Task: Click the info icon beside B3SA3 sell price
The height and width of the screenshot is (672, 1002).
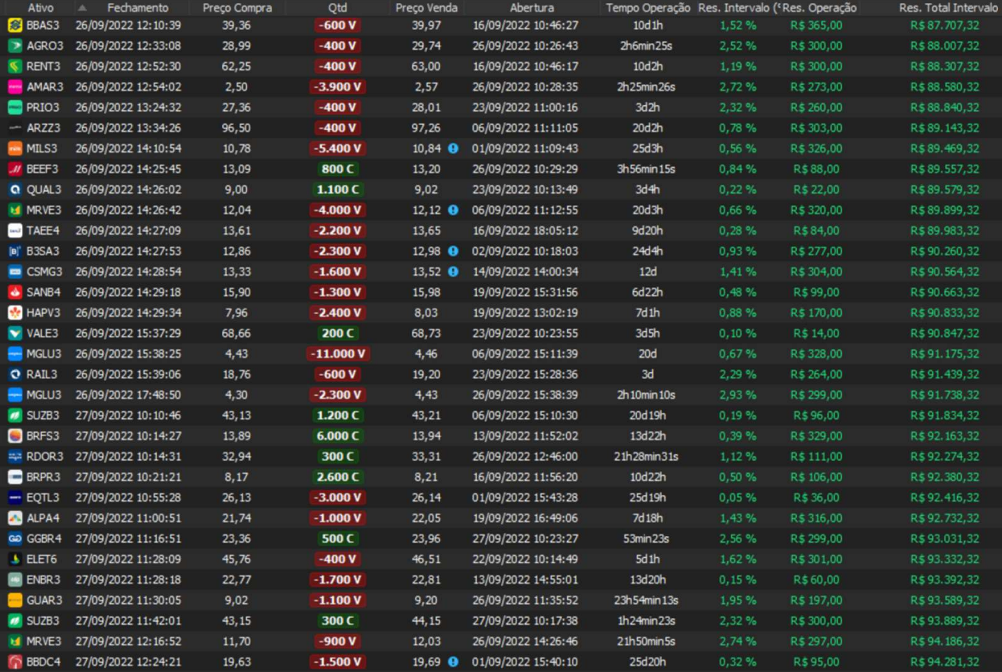Action: pyautogui.click(x=453, y=251)
